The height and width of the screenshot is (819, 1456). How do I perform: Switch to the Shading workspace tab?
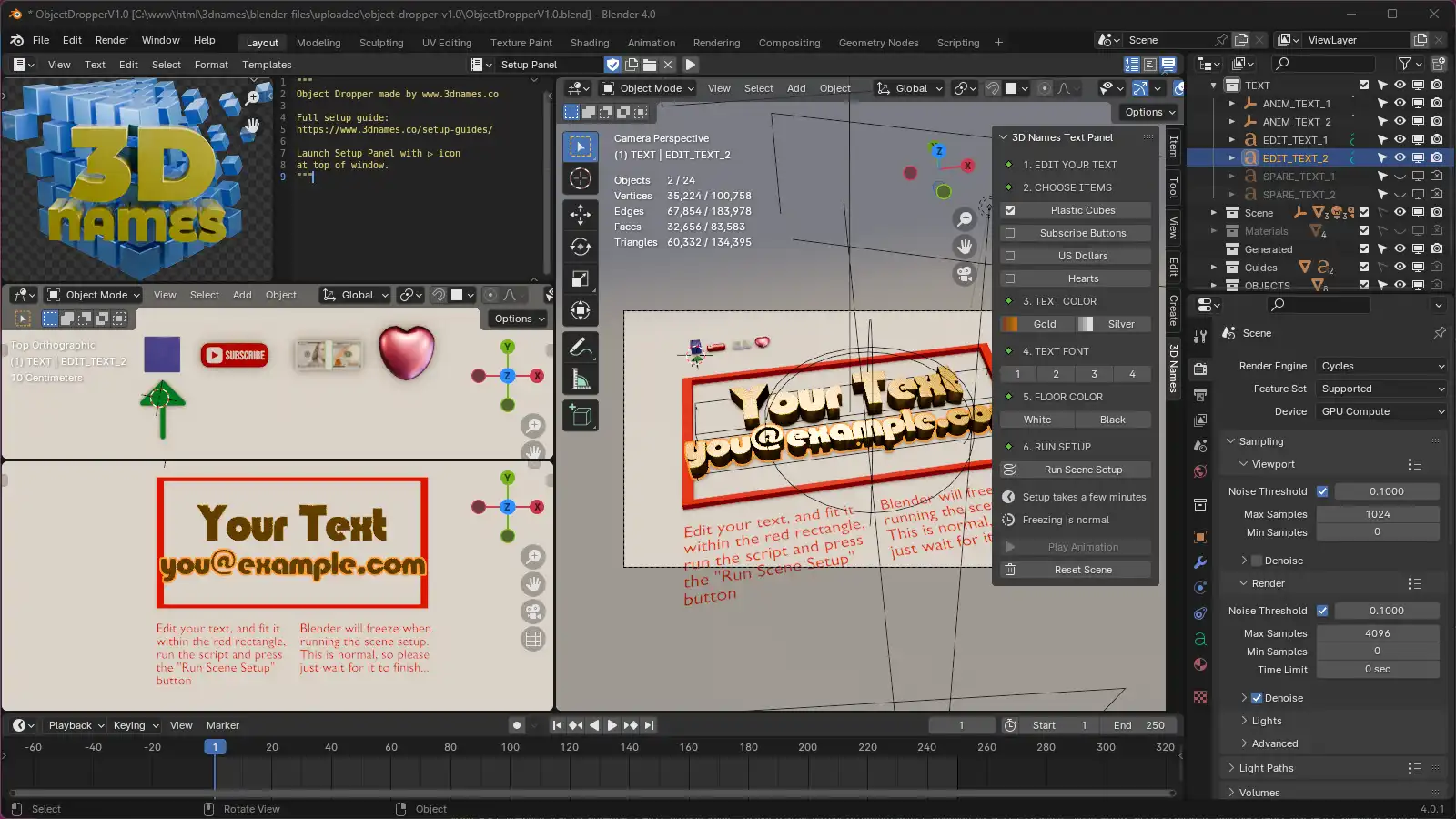[590, 43]
